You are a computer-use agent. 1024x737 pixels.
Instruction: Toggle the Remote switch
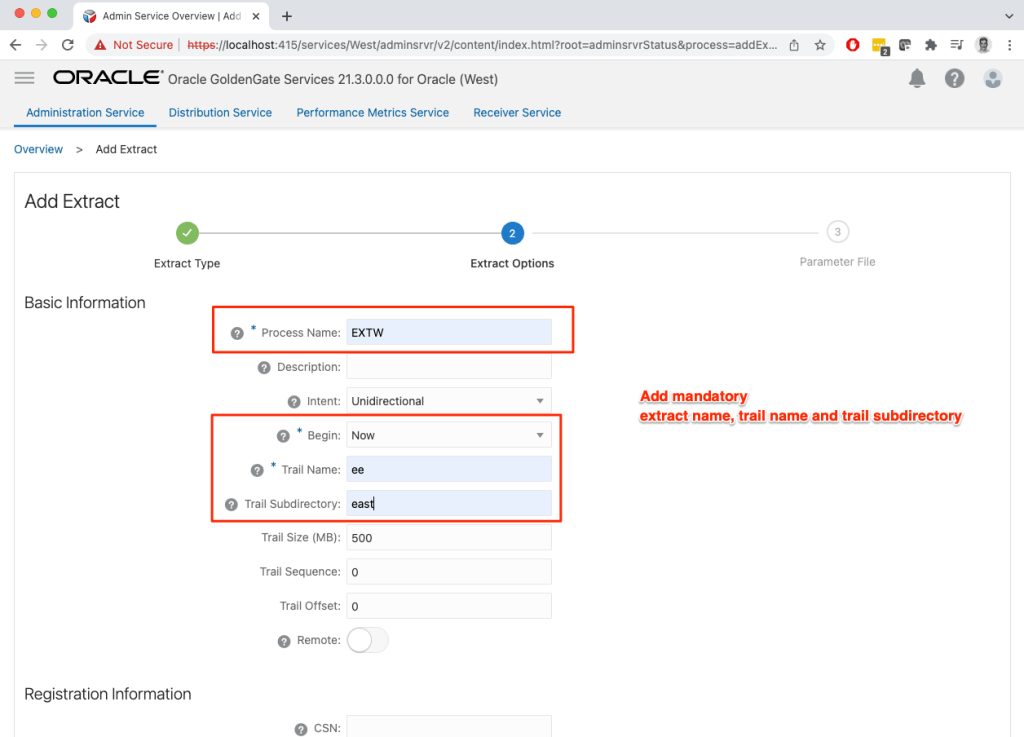367,640
